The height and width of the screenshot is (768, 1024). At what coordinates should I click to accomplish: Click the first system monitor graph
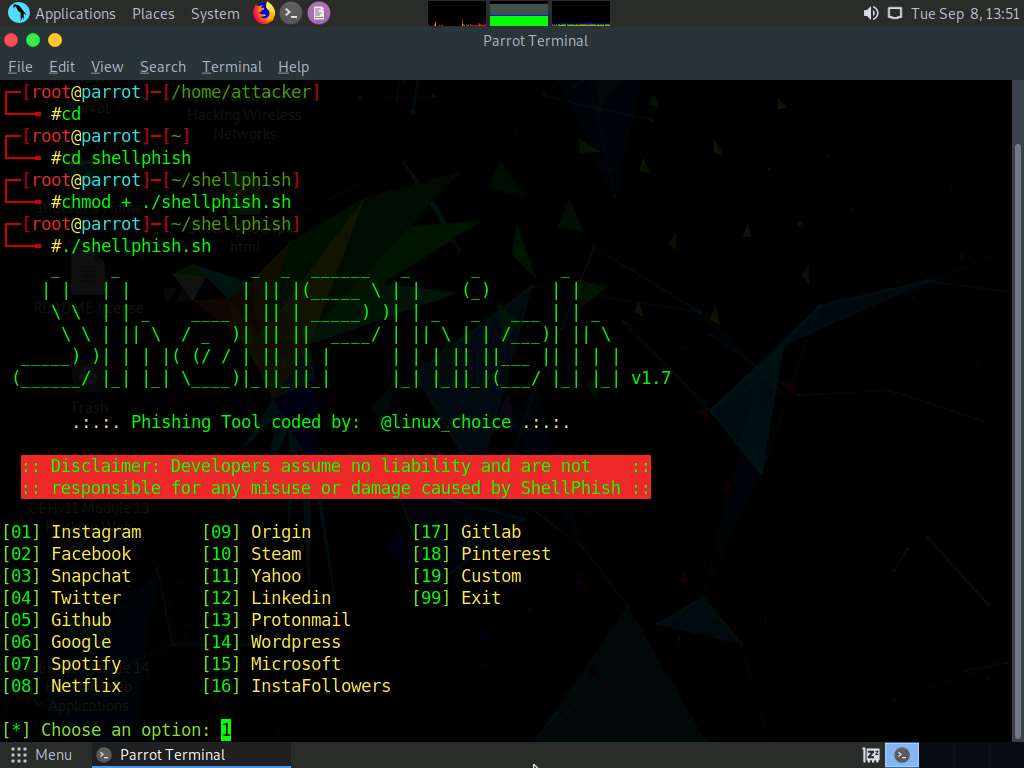(456, 13)
